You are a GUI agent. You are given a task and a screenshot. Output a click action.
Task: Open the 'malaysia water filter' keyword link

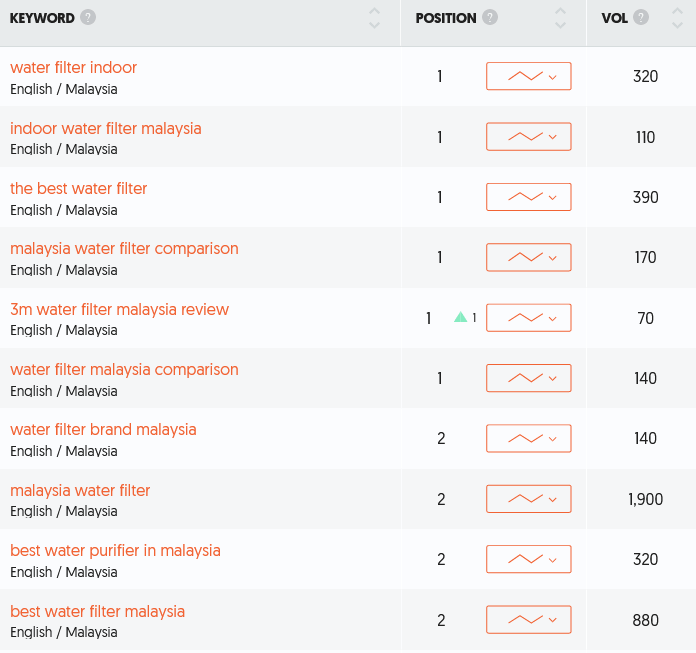(x=80, y=491)
